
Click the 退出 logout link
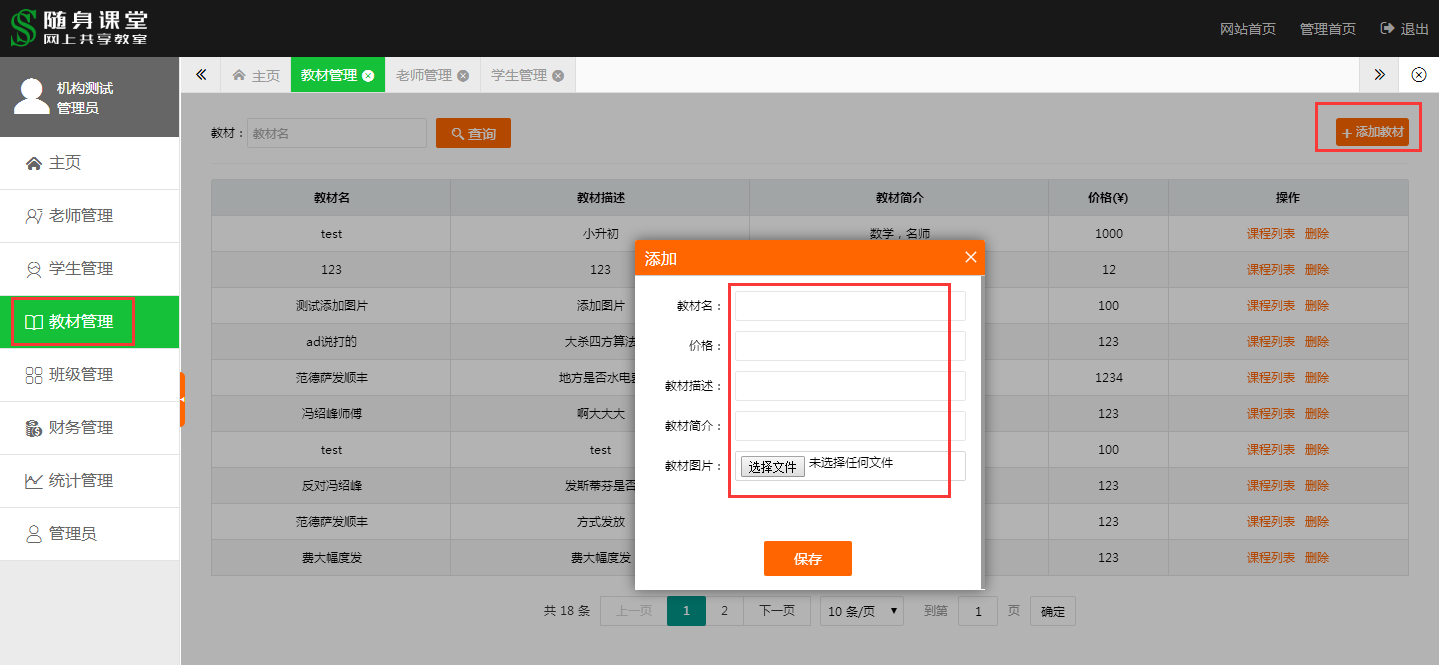click(1405, 29)
